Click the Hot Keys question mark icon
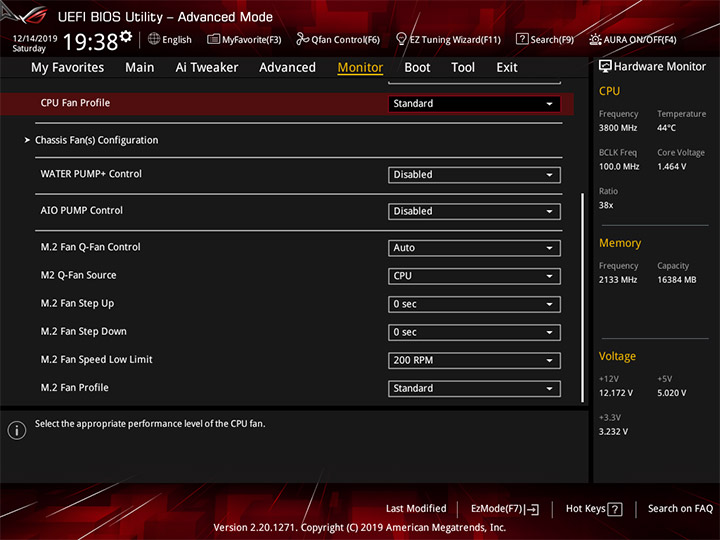 (614, 509)
